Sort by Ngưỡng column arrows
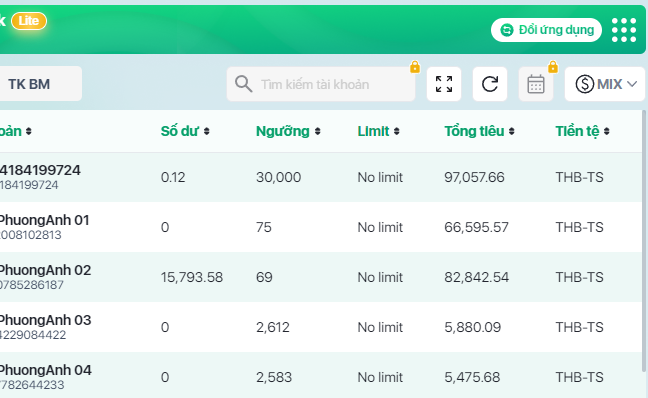The width and height of the screenshot is (648, 398). [317, 131]
